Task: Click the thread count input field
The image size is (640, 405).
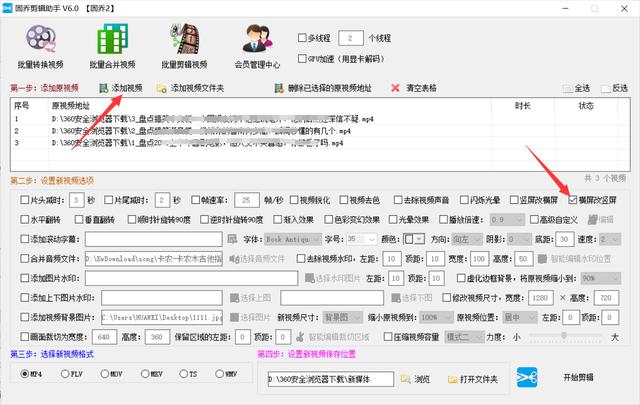Action: pos(351,38)
